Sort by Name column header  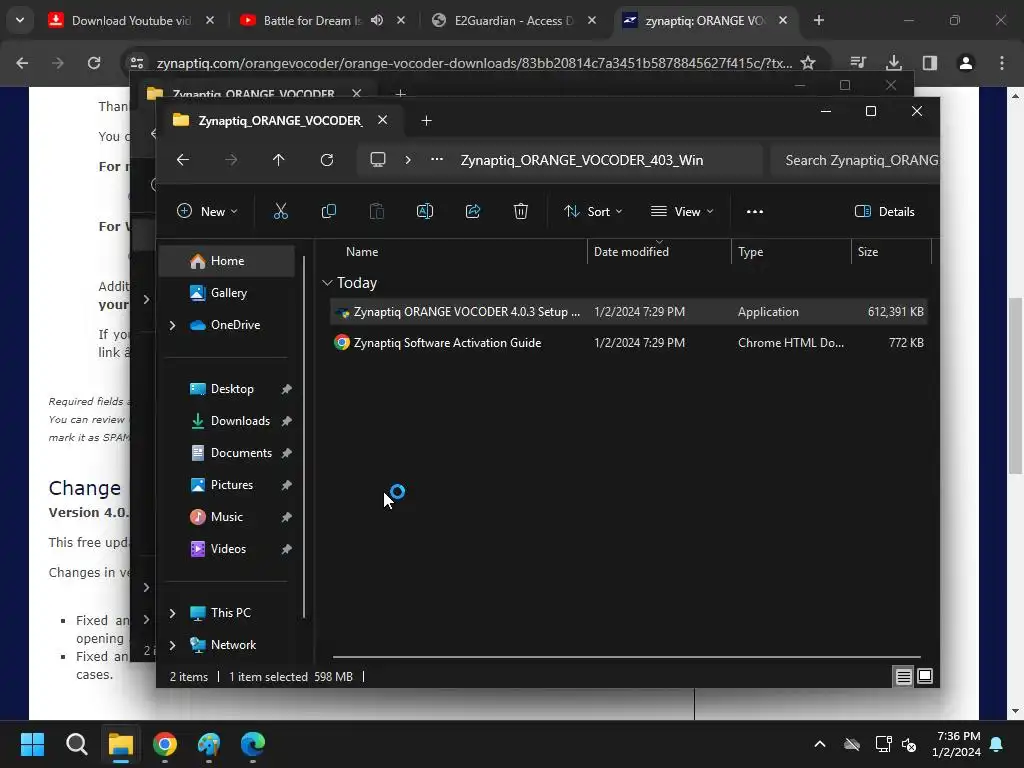(x=362, y=251)
